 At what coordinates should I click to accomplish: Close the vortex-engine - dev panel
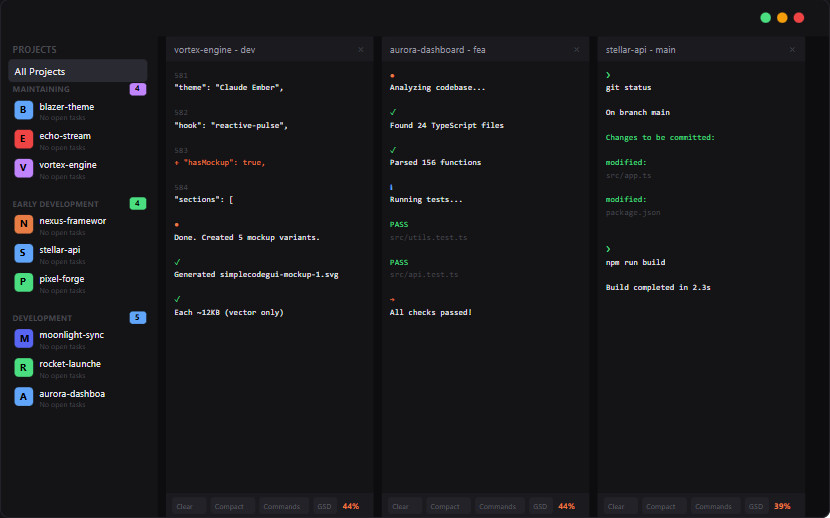pyautogui.click(x=360, y=50)
